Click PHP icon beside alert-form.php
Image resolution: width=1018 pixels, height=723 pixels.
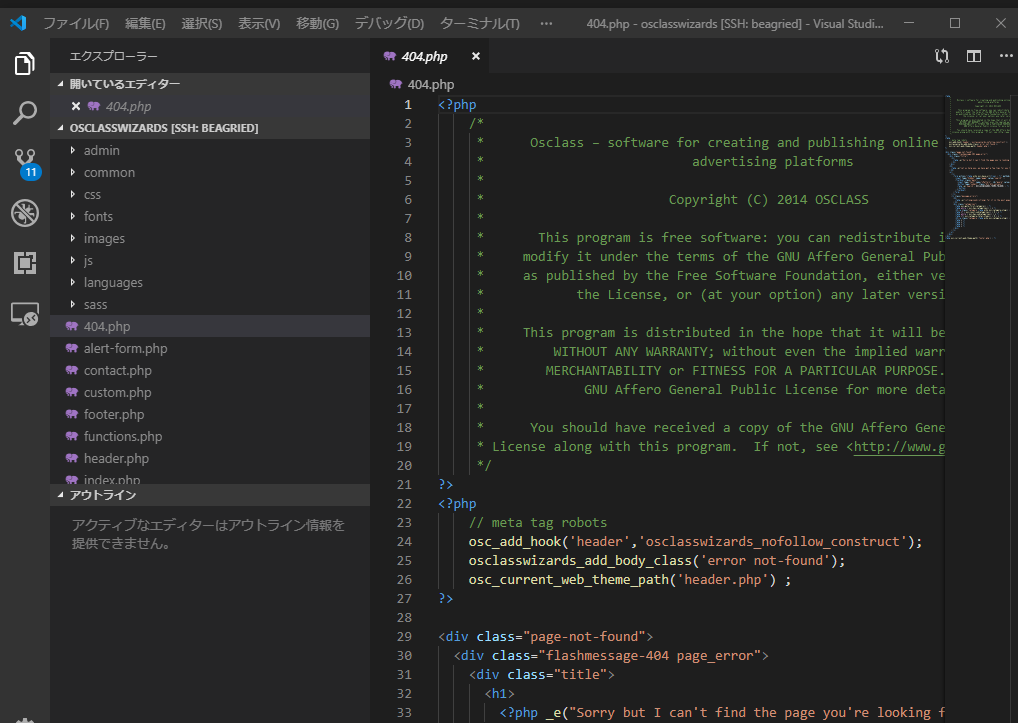72,349
